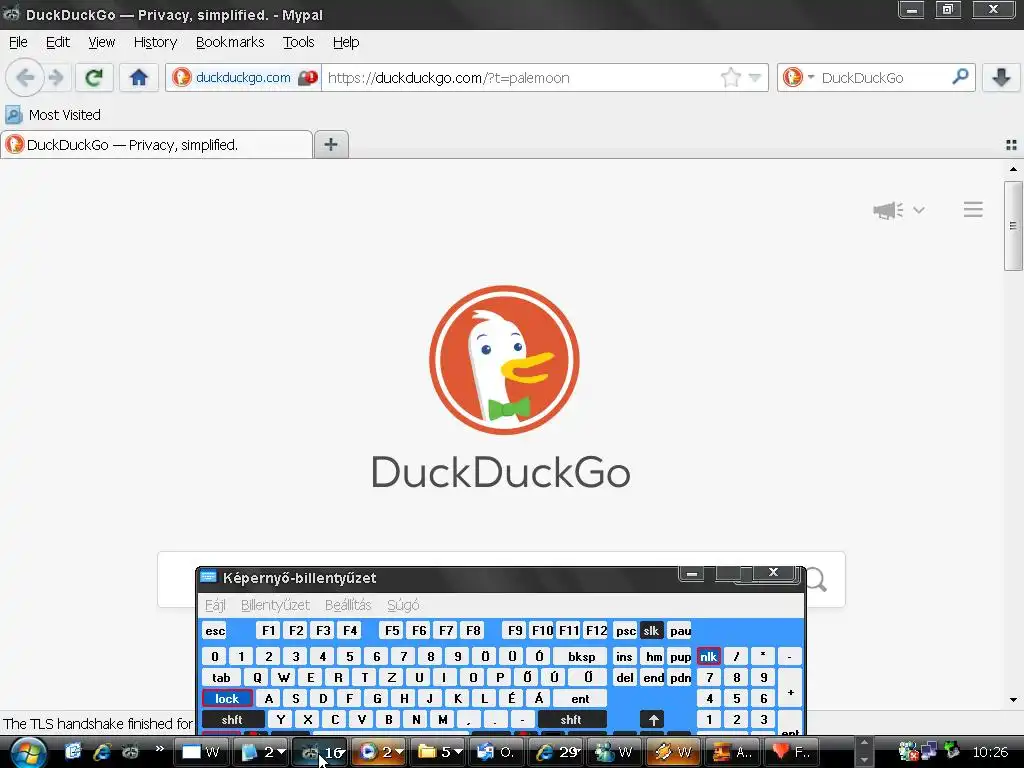Open the Tools menu

(298, 42)
